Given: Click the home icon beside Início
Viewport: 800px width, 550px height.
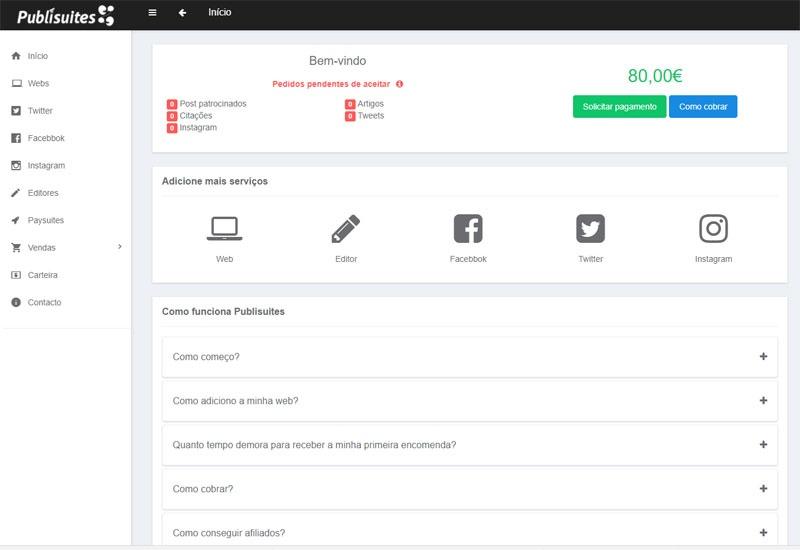Looking at the screenshot, I should 16,56.
